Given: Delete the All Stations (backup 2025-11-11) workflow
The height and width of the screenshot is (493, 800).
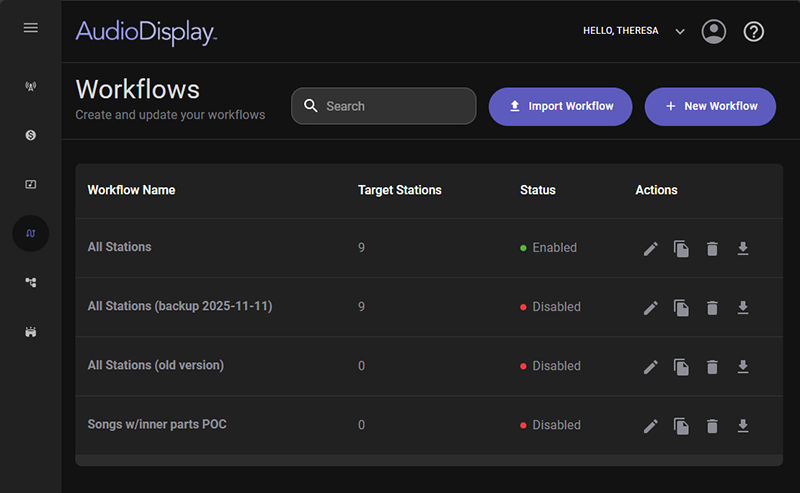Looking at the screenshot, I should (x=712, y=308).
